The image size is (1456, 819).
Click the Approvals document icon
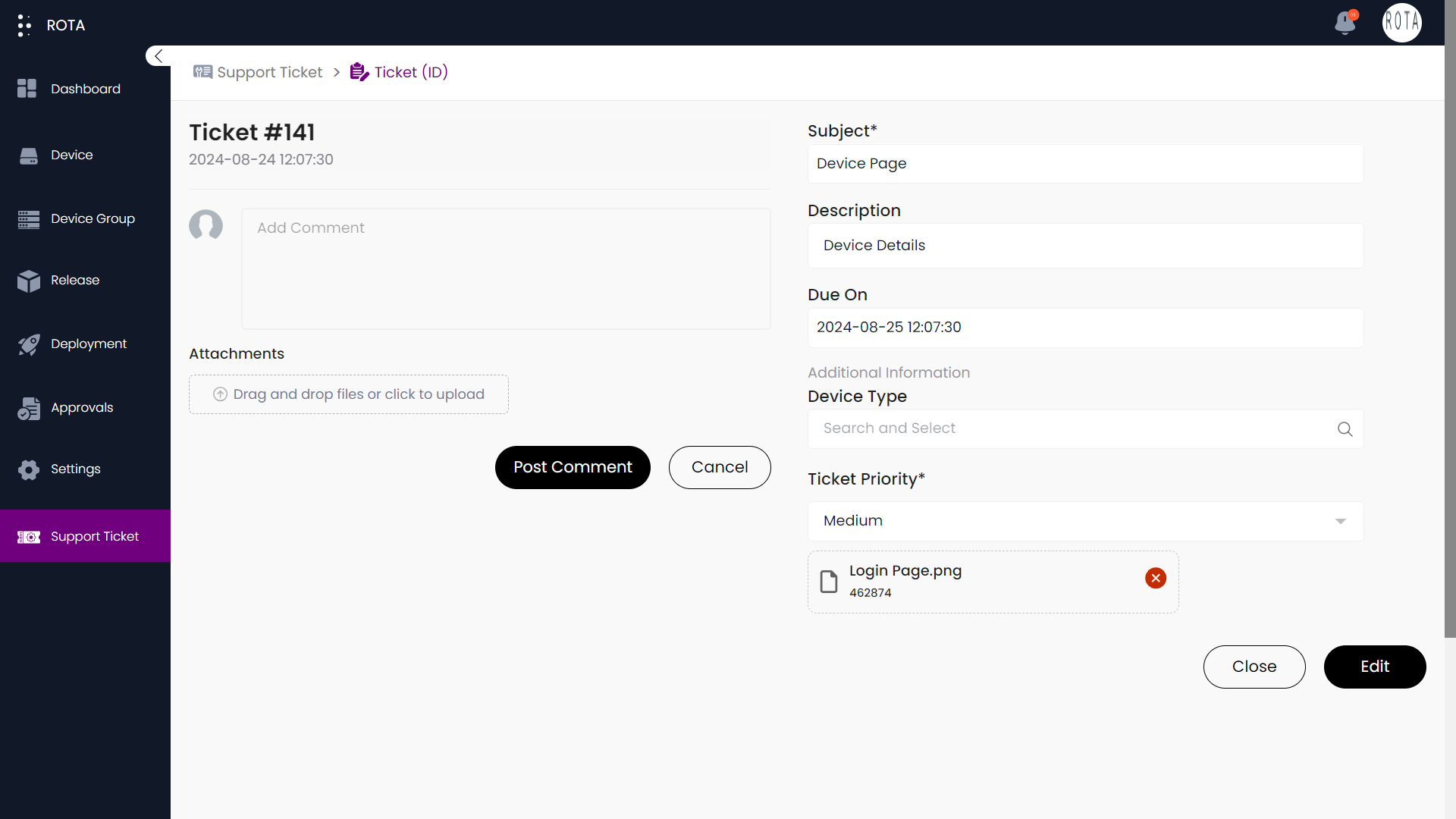coord(29,408)
